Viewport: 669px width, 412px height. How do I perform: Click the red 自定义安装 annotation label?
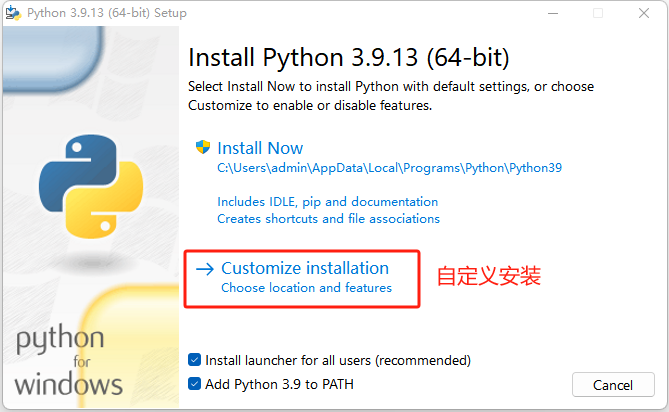click(x=488, y=277)
